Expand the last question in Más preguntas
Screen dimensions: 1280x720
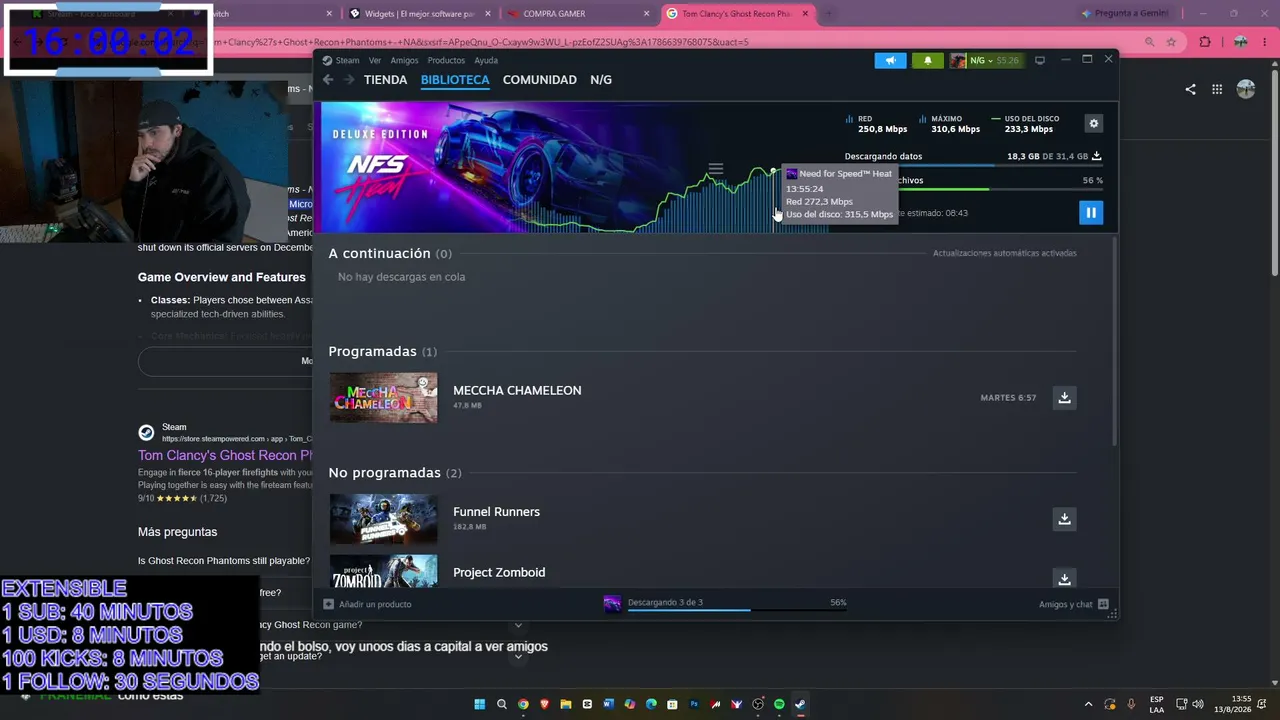click(x=518, y=657)
